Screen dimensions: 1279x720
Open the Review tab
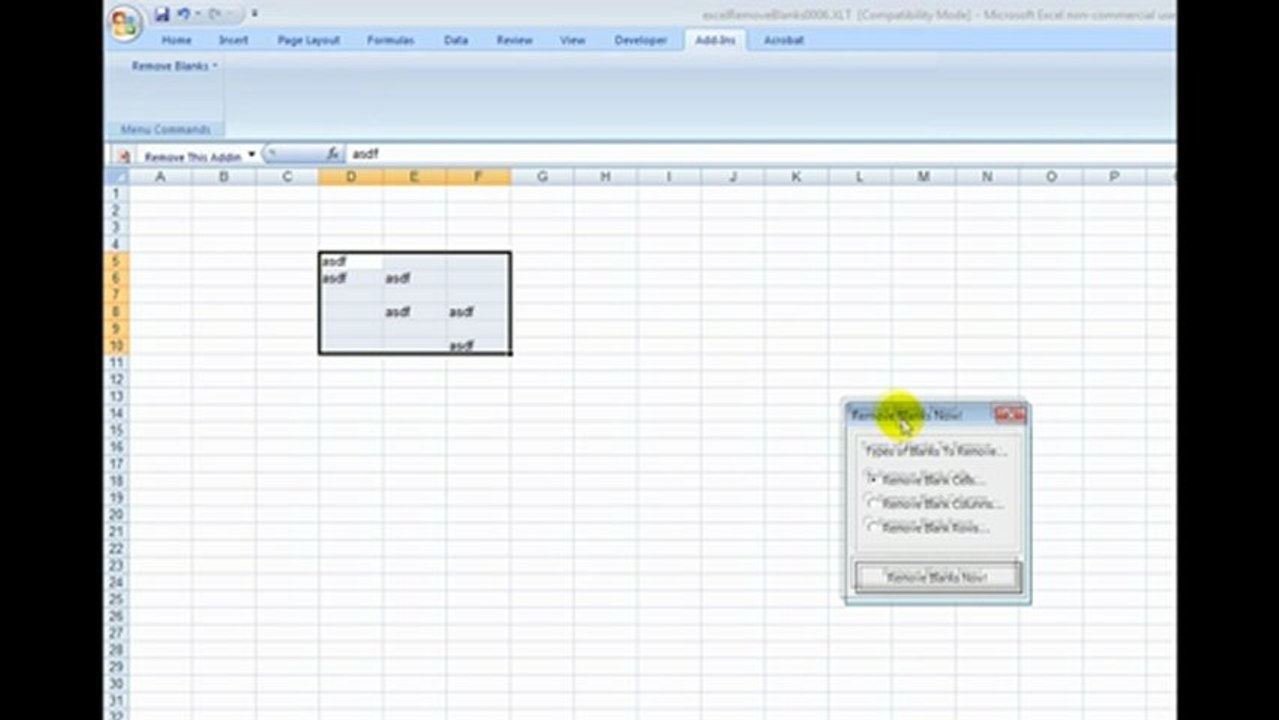tap(514, 40)
